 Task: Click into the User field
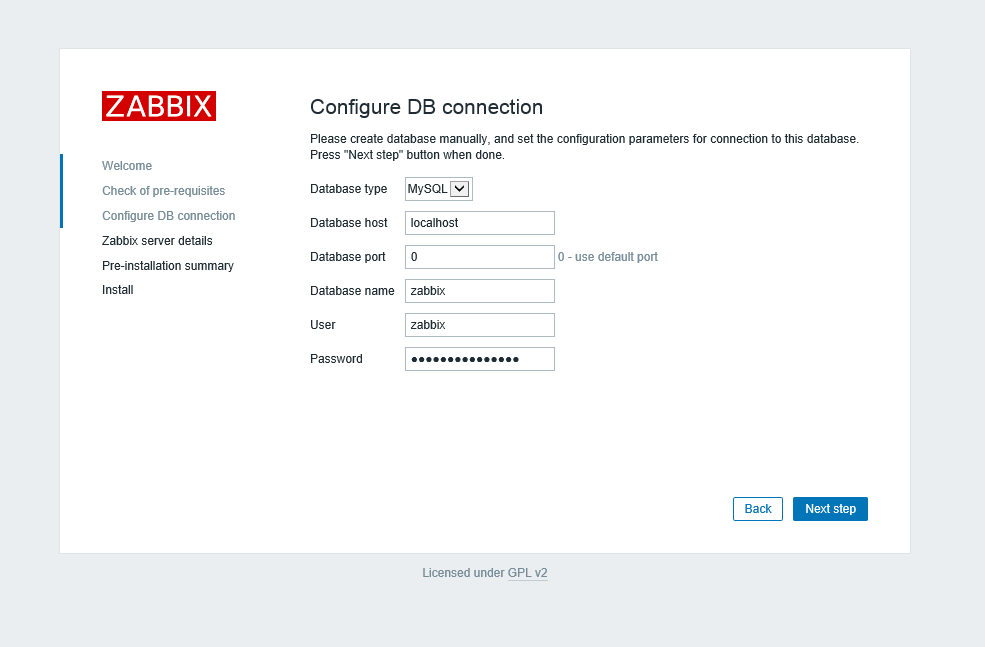tap(480, 325)
